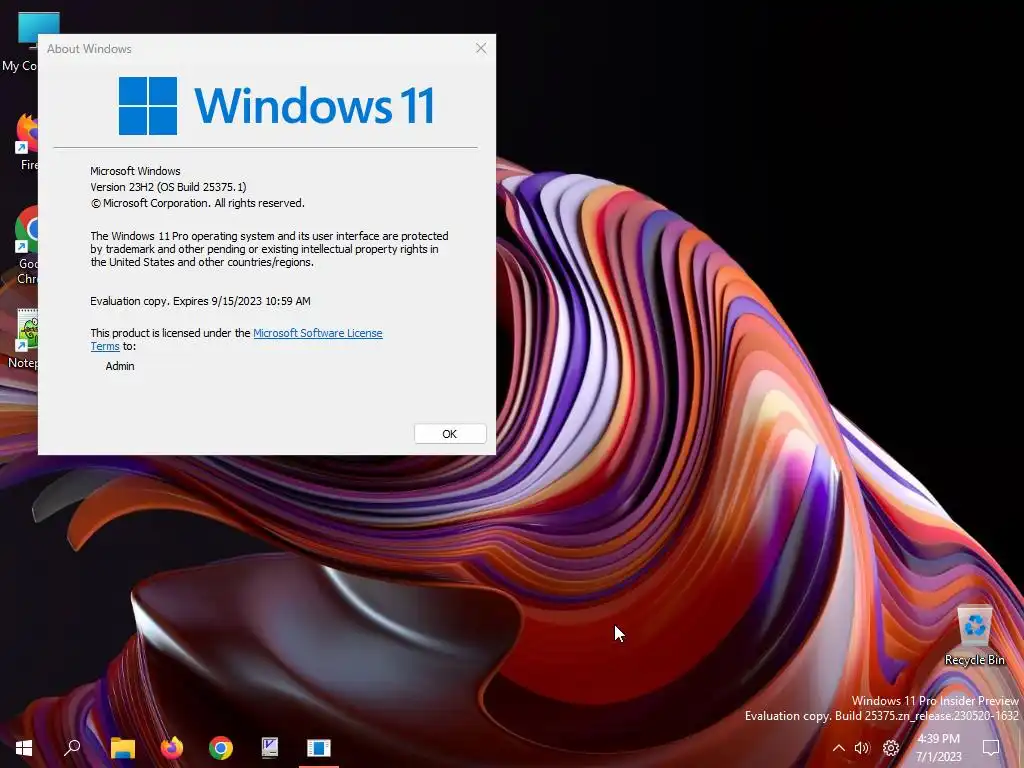Open the taskbar app left of winver

[270, 748]
